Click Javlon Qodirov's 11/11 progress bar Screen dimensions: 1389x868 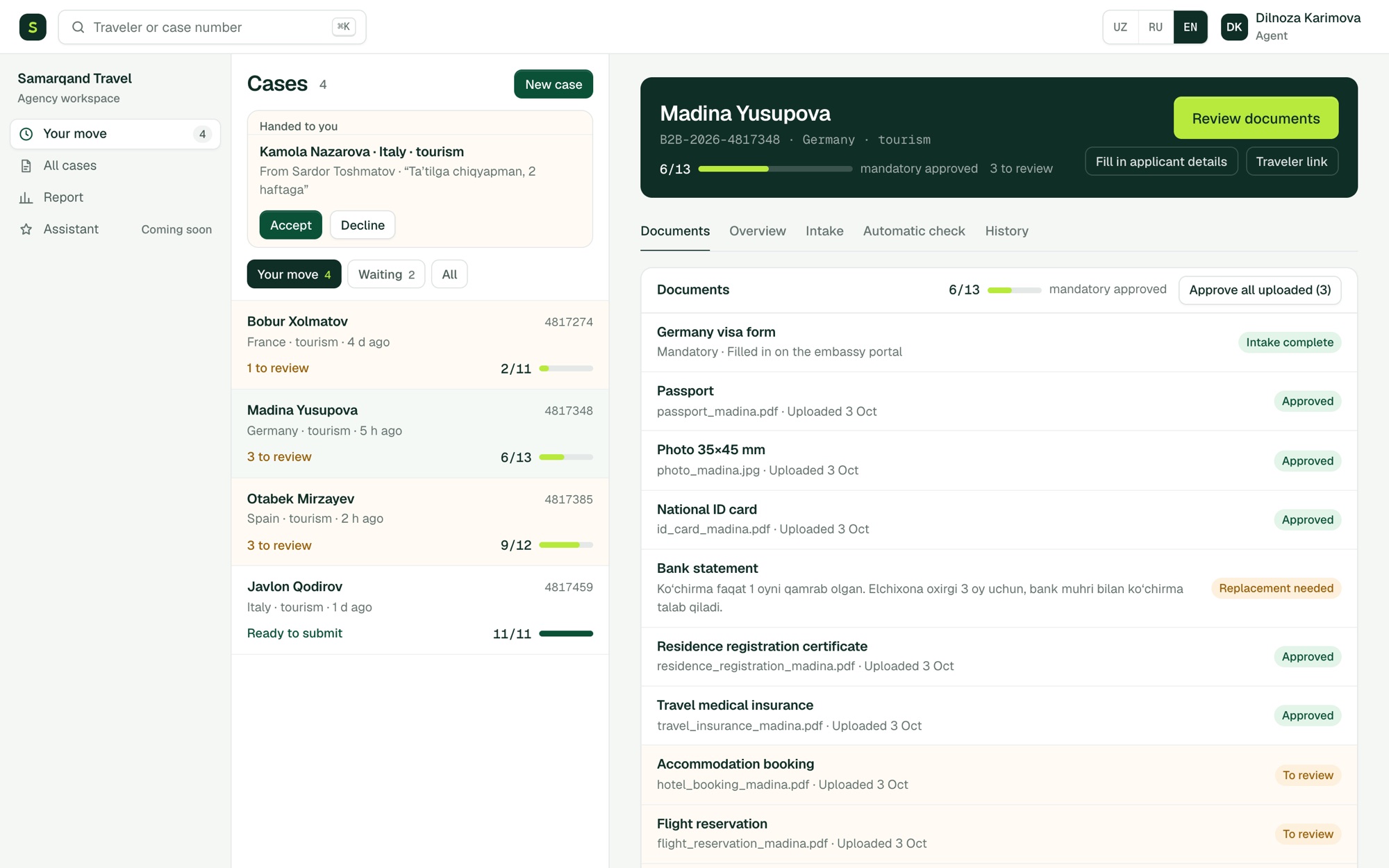pos(566,634)
